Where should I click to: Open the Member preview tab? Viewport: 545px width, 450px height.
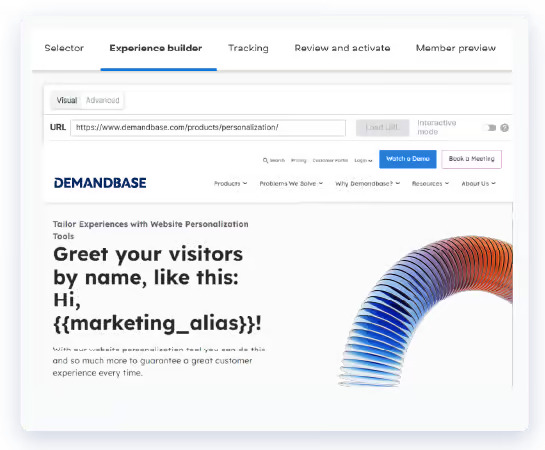pyautogui.click(x=456, y=48)
